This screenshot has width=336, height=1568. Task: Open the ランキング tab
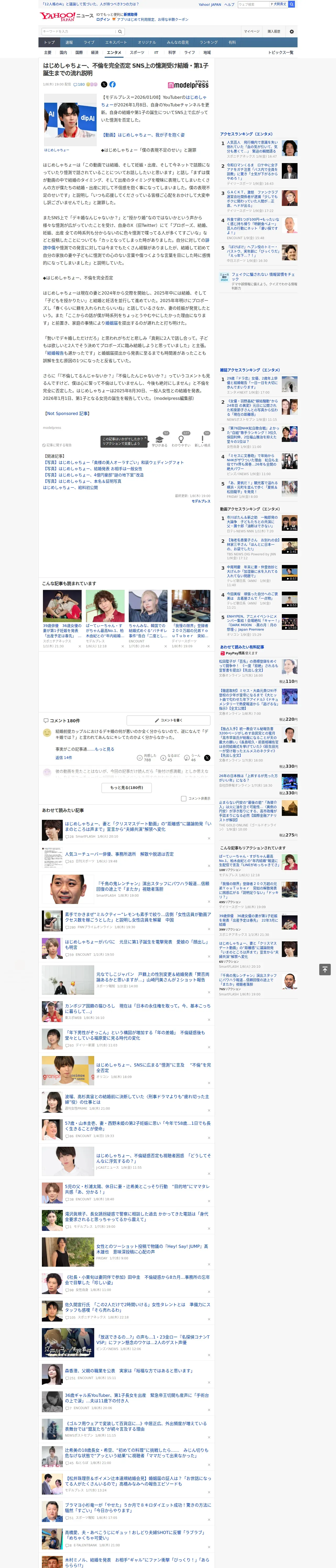209,43
